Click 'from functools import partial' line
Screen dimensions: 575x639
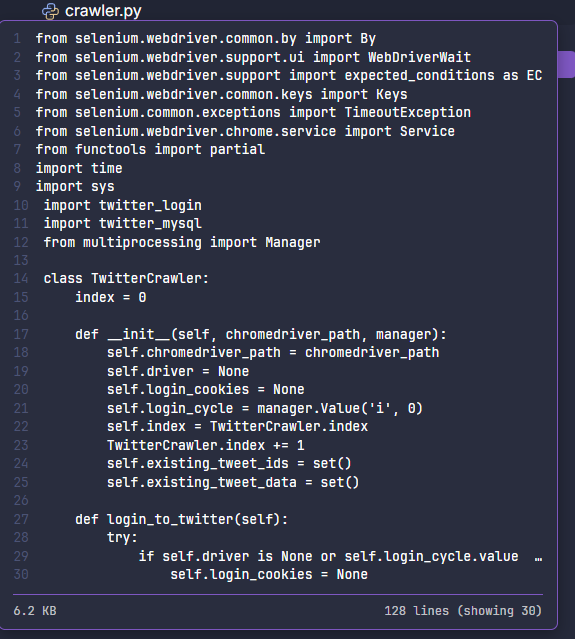click(x=150, y=150)
